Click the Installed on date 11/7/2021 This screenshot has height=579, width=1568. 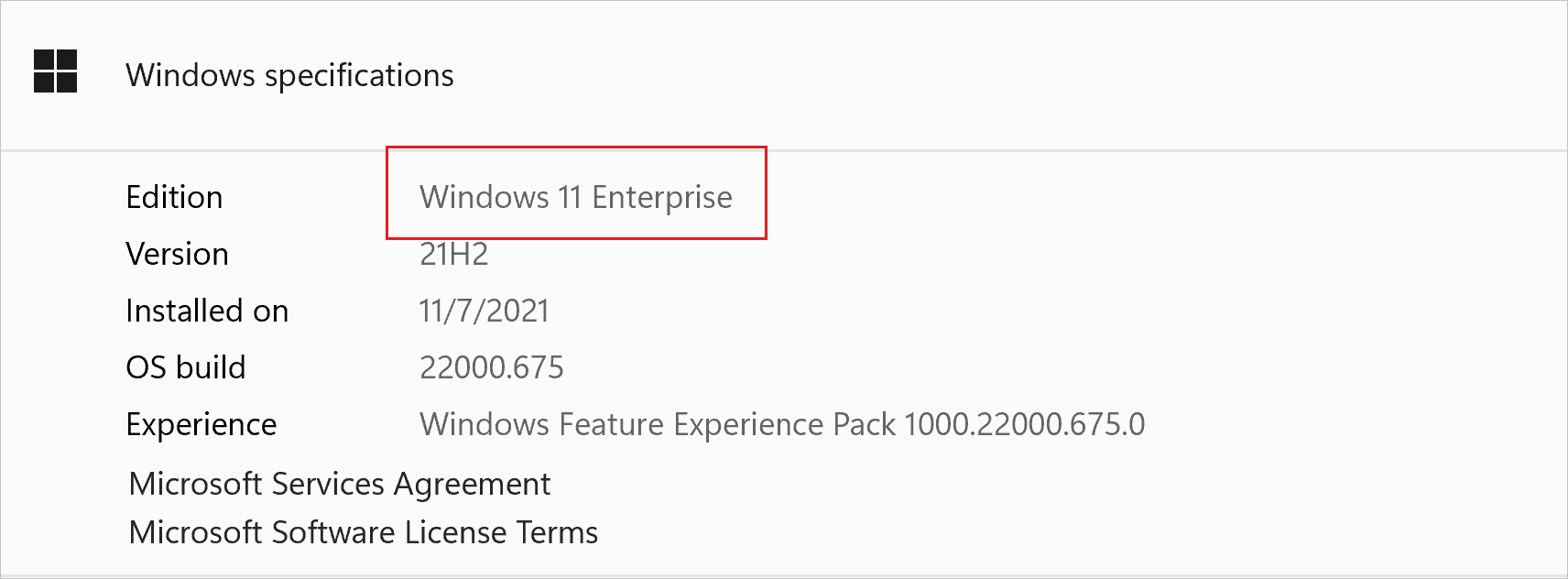click(x=484, y=311)
